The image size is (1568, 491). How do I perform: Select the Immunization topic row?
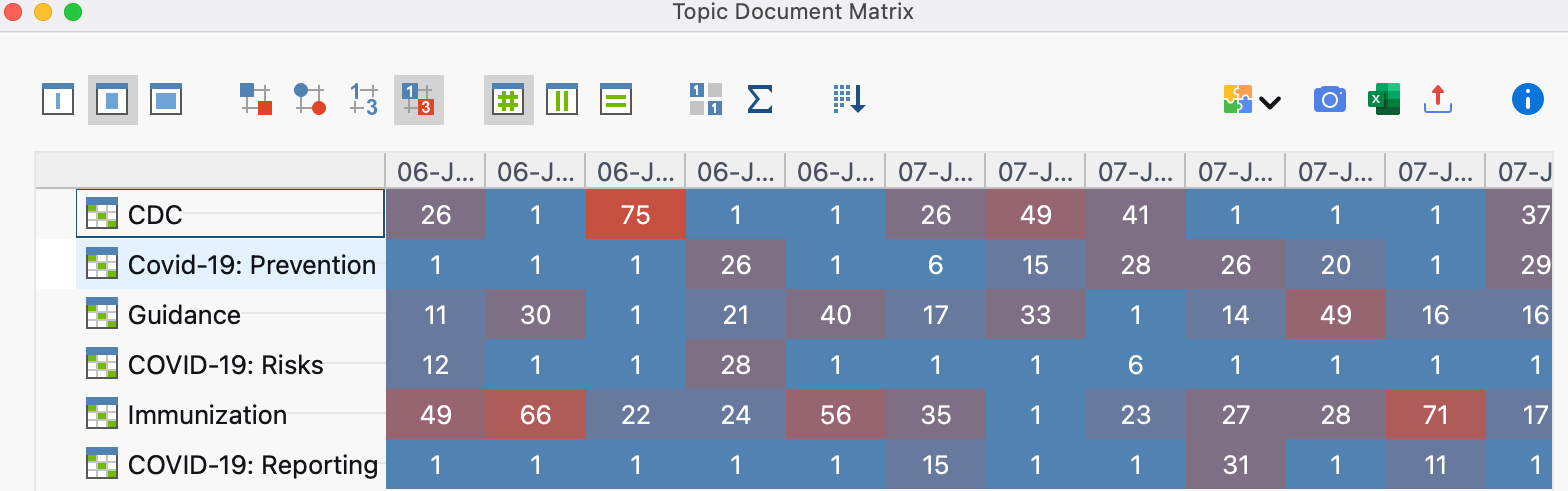[207, 415]
